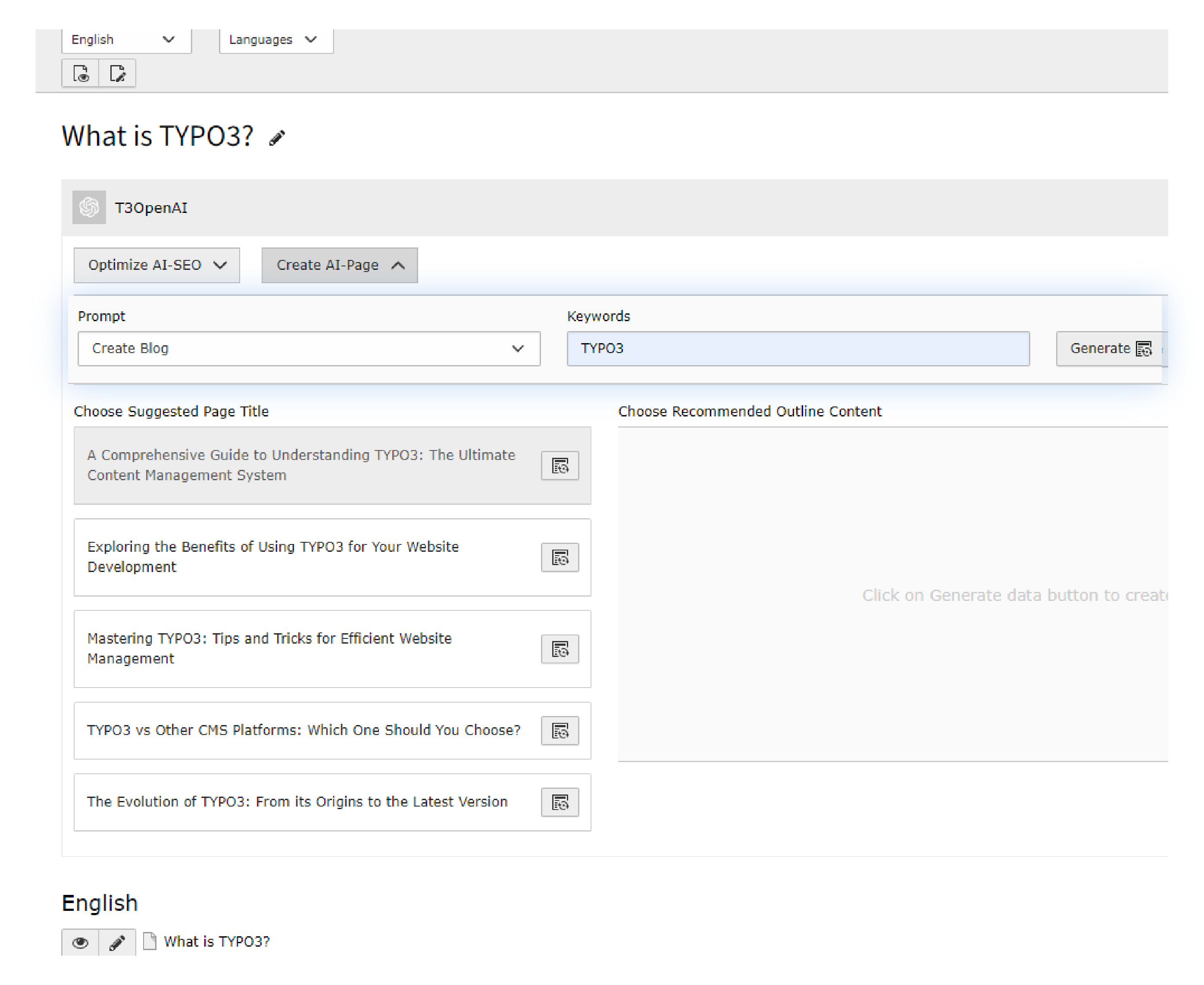
Task: Collapse the Create AI-Page section
Action: click(x=339, y=265)
